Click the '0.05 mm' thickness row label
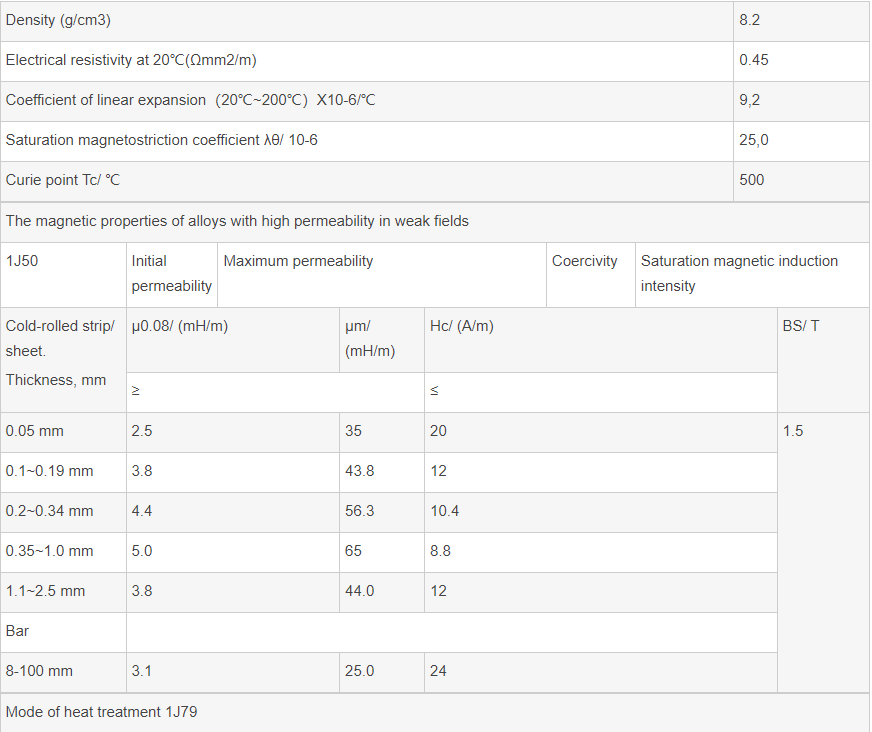 tap(34, 431)
